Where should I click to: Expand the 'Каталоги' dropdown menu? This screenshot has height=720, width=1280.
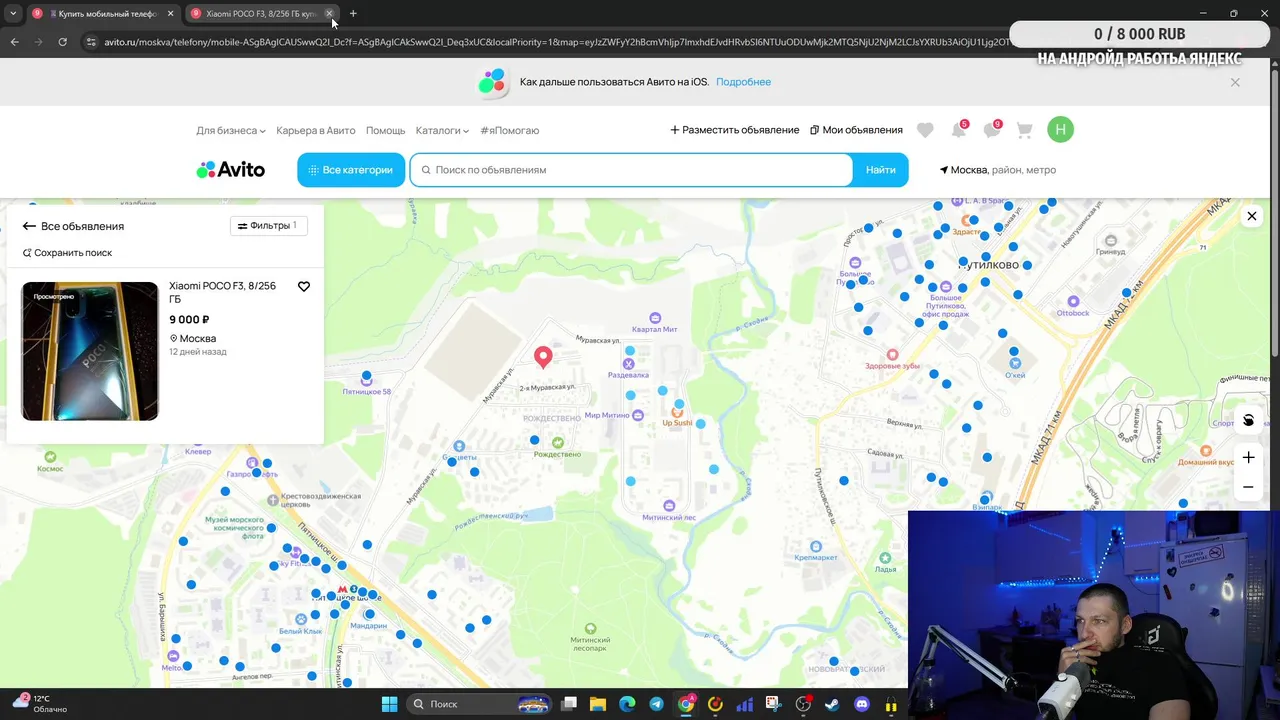point(442,130)
